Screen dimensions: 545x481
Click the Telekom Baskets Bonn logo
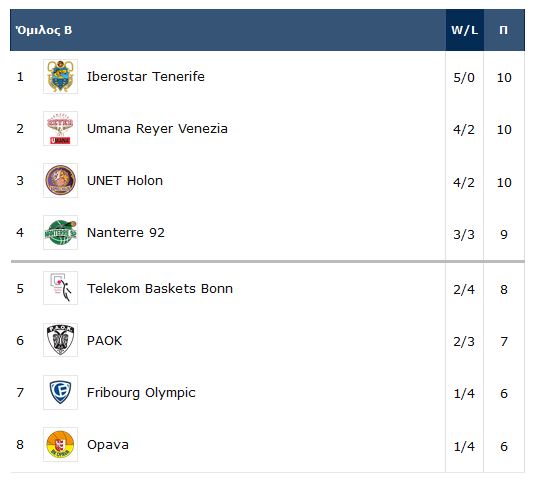coord(60,288)
